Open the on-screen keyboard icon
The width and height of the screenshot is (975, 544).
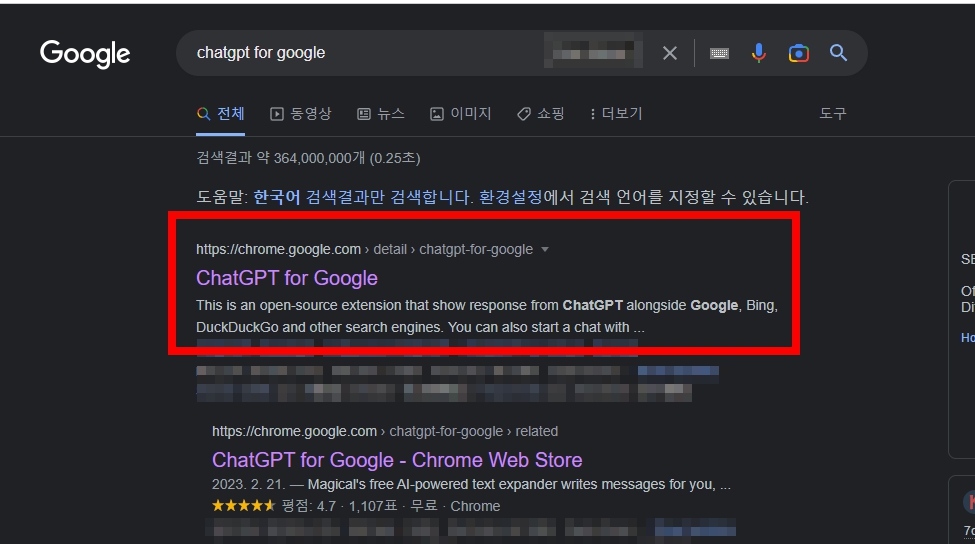(x=719, y=53)
